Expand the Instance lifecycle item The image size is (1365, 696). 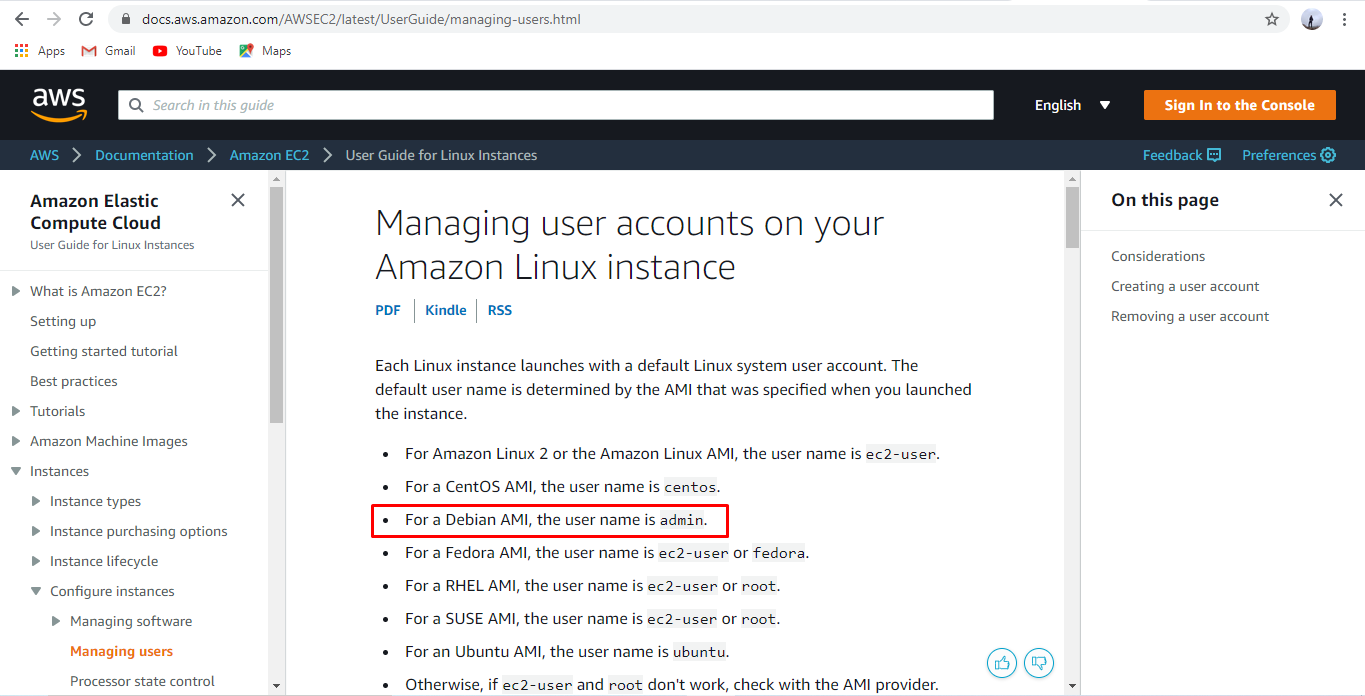(x=36, y=561)
